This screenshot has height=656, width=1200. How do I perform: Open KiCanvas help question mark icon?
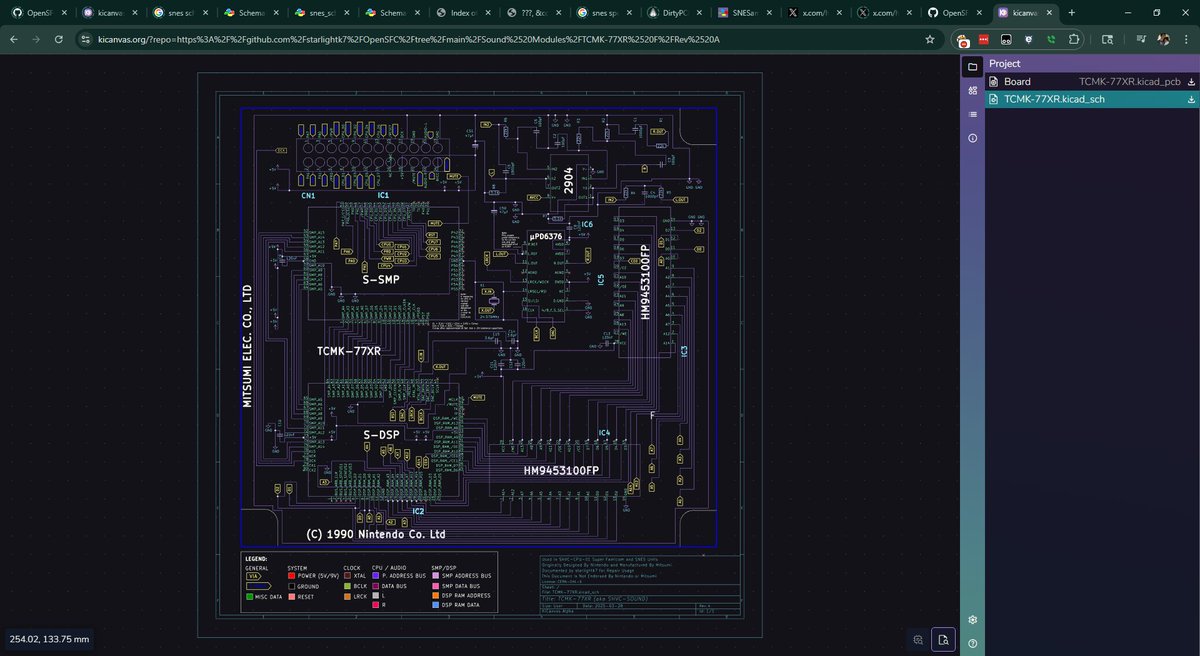(972, 642)
